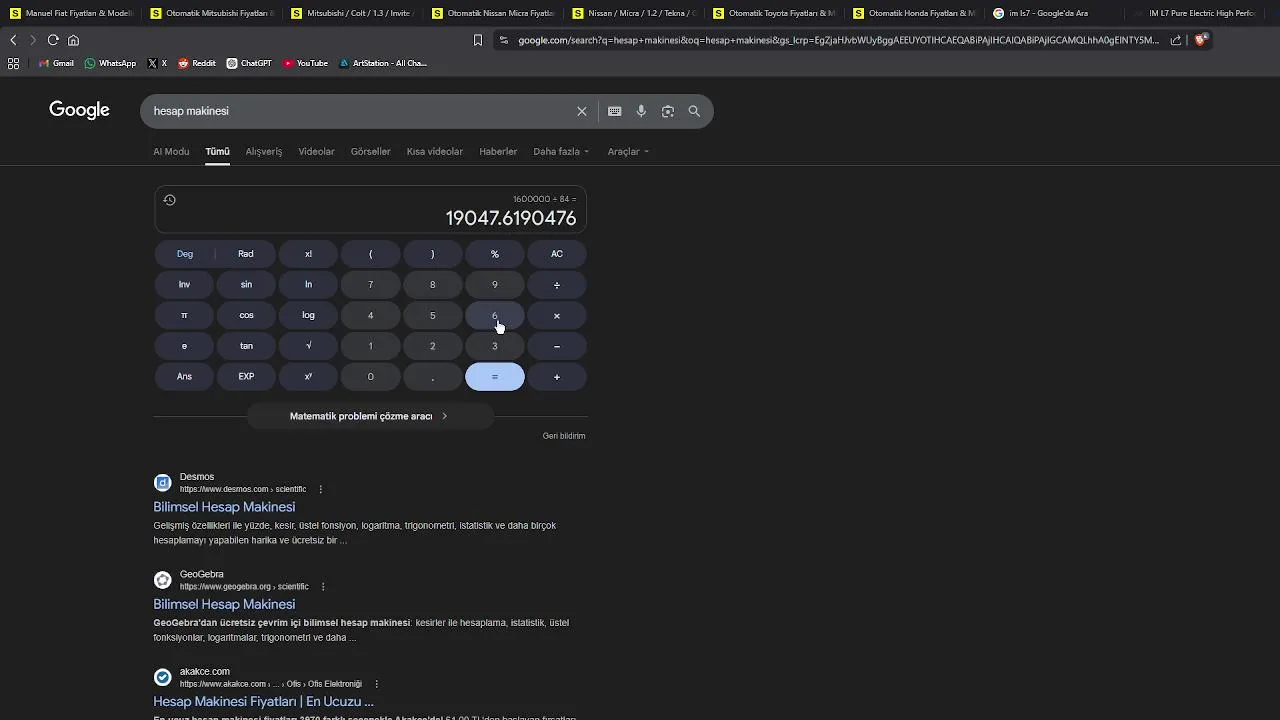Click the magnifier search icon

click(694, 111)
